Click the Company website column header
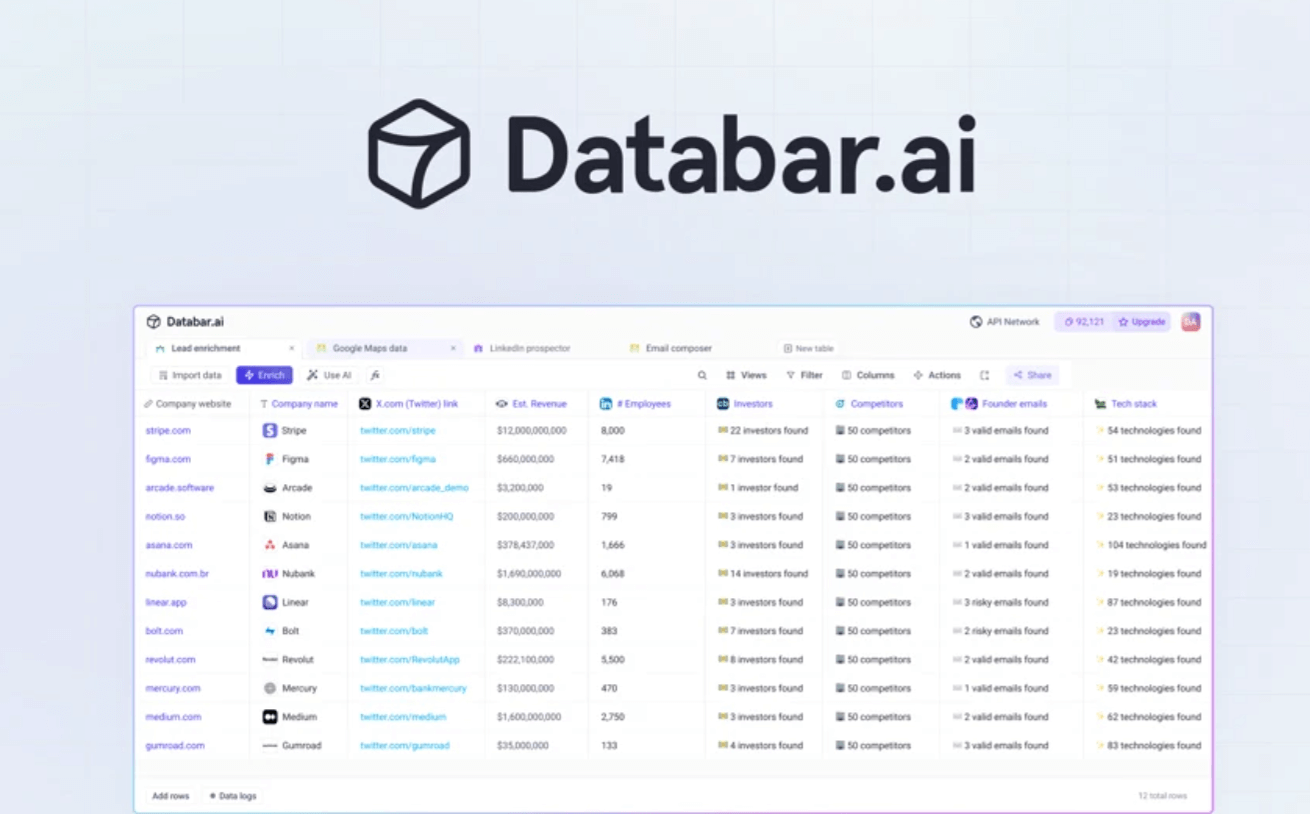The image size is (1310, 814). pyautogui.click(x=187, y=404)
